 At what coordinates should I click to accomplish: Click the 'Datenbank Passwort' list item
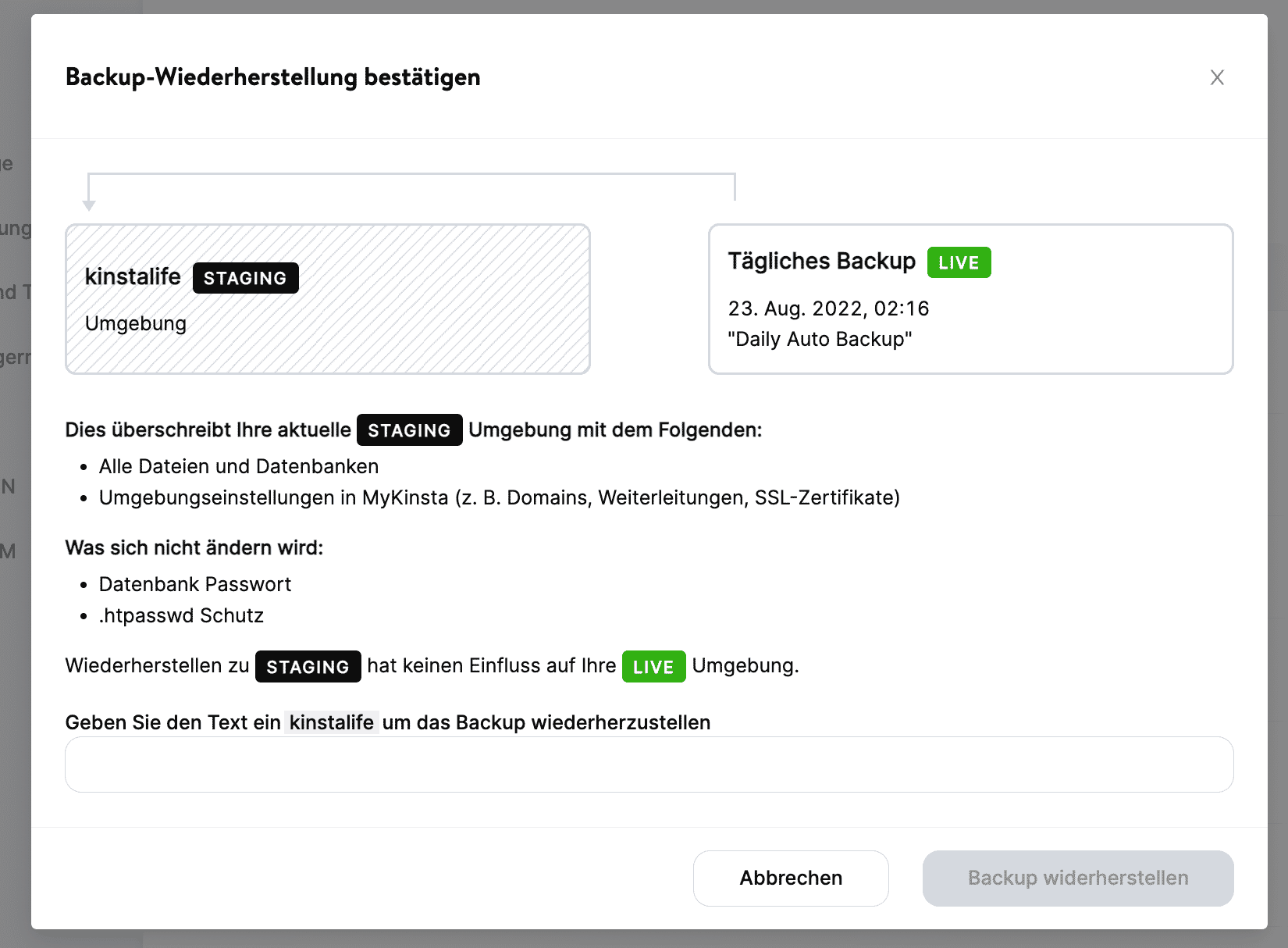(195, 584)
